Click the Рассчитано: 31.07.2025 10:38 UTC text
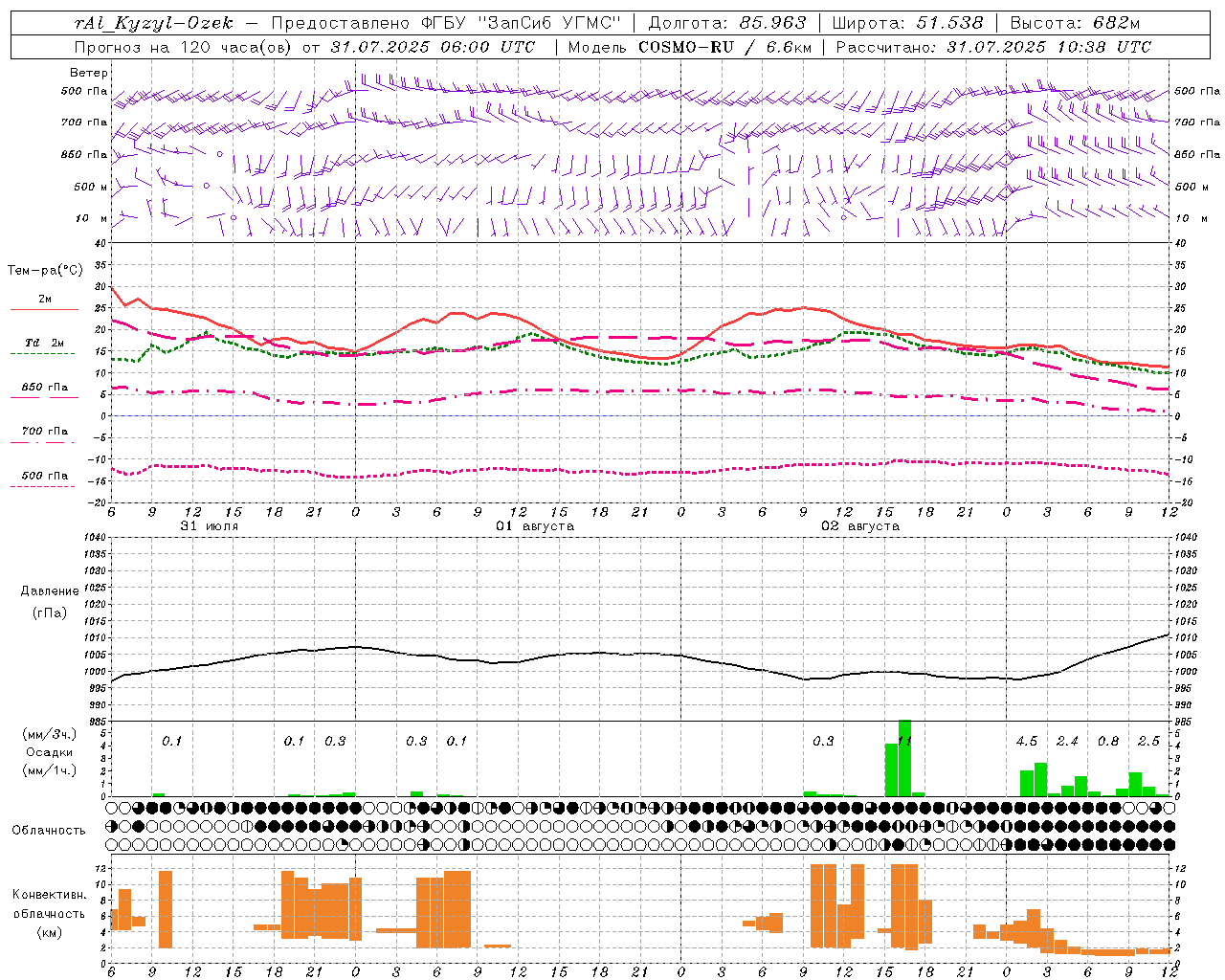The height and width of the screenshot is (980, 1225). click(993, 47)
